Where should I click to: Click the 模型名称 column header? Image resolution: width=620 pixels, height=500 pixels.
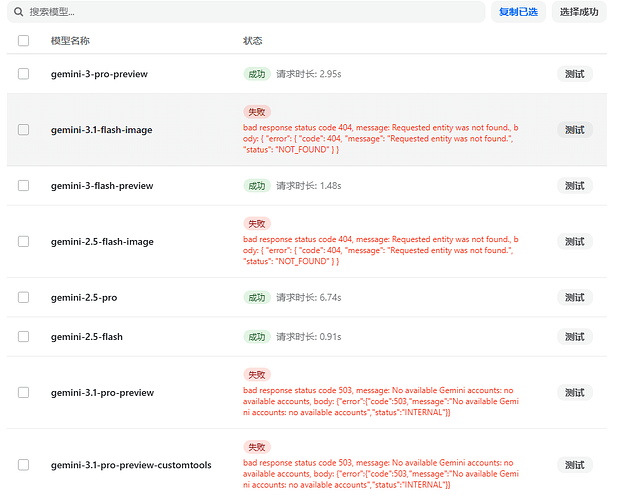click(x=70, y=41)
